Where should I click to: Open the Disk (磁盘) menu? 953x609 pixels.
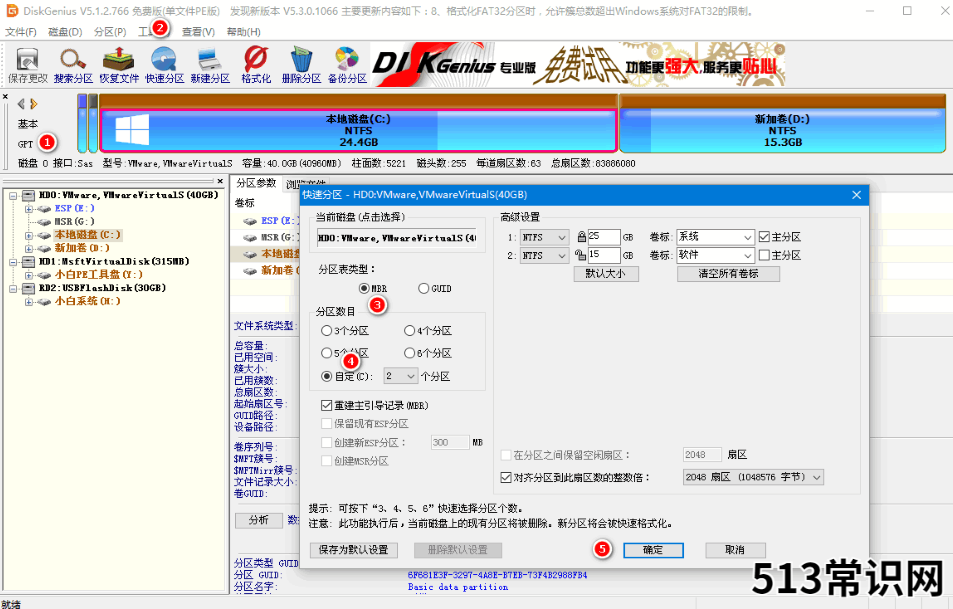[65, 32]
